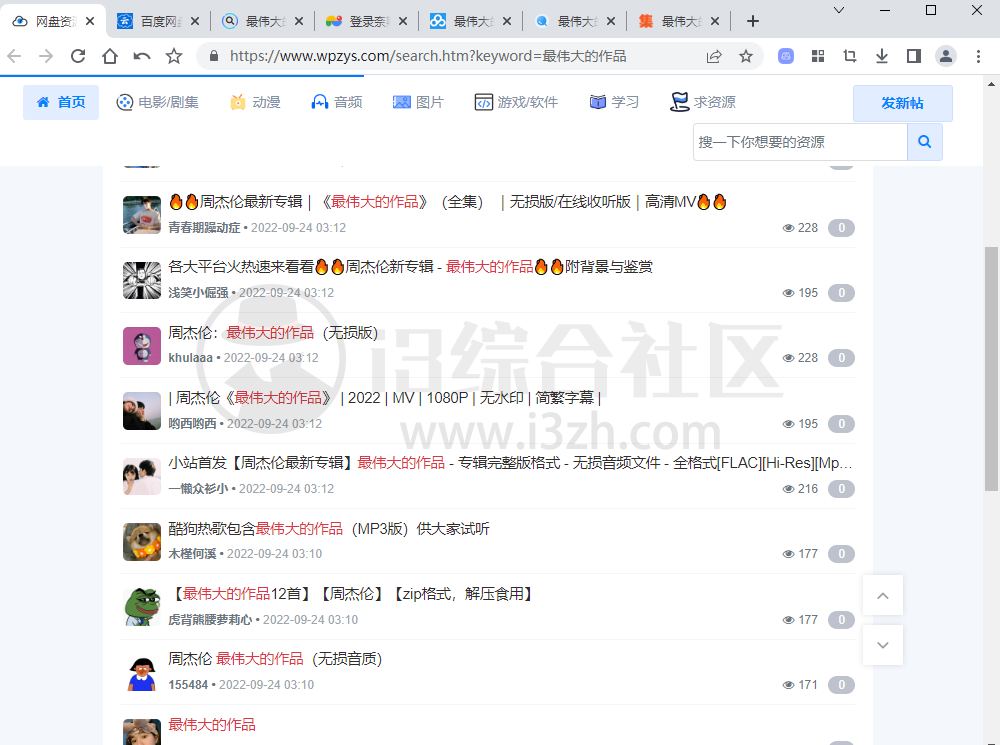Click the browser address bar URL
The width and height of the screenshot is (1000, 745).
tap(428, 56)
